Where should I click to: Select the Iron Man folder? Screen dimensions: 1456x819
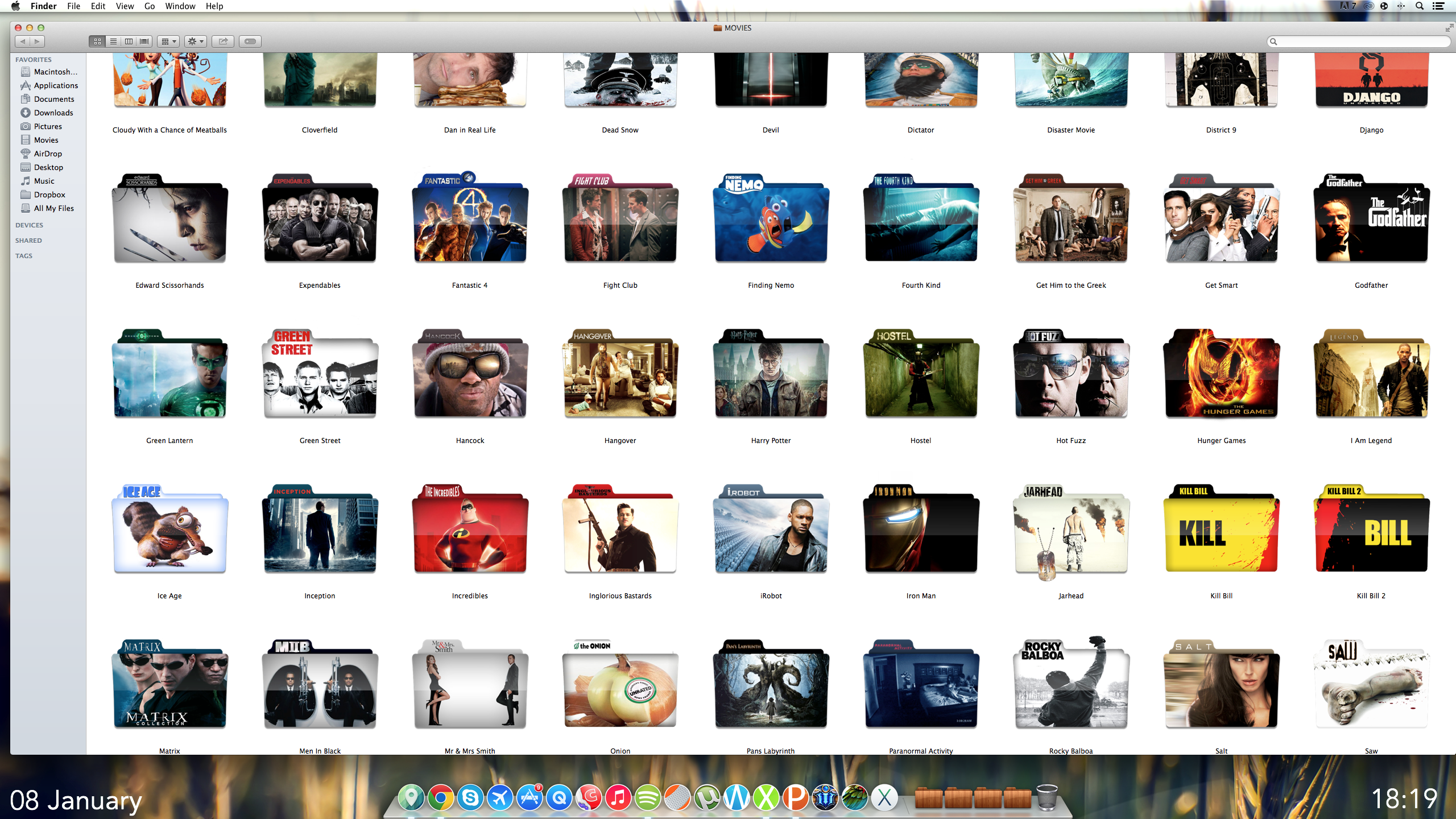[x=921, y=530]
